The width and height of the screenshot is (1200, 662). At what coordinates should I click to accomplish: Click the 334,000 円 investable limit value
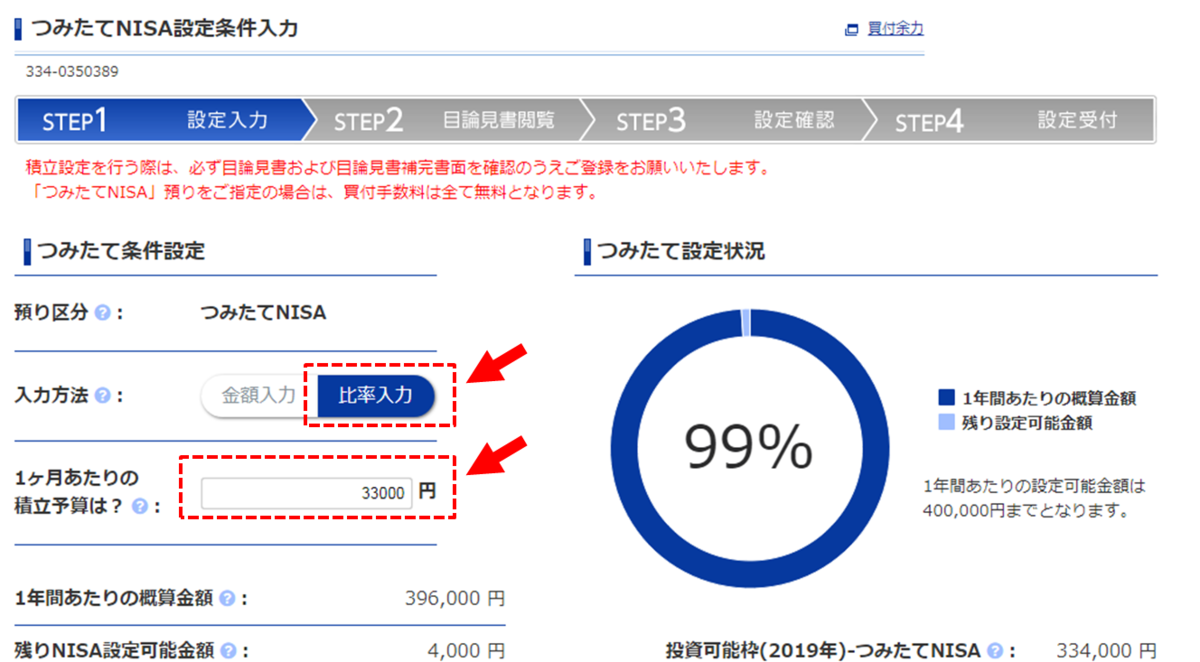click(1107, 651)
